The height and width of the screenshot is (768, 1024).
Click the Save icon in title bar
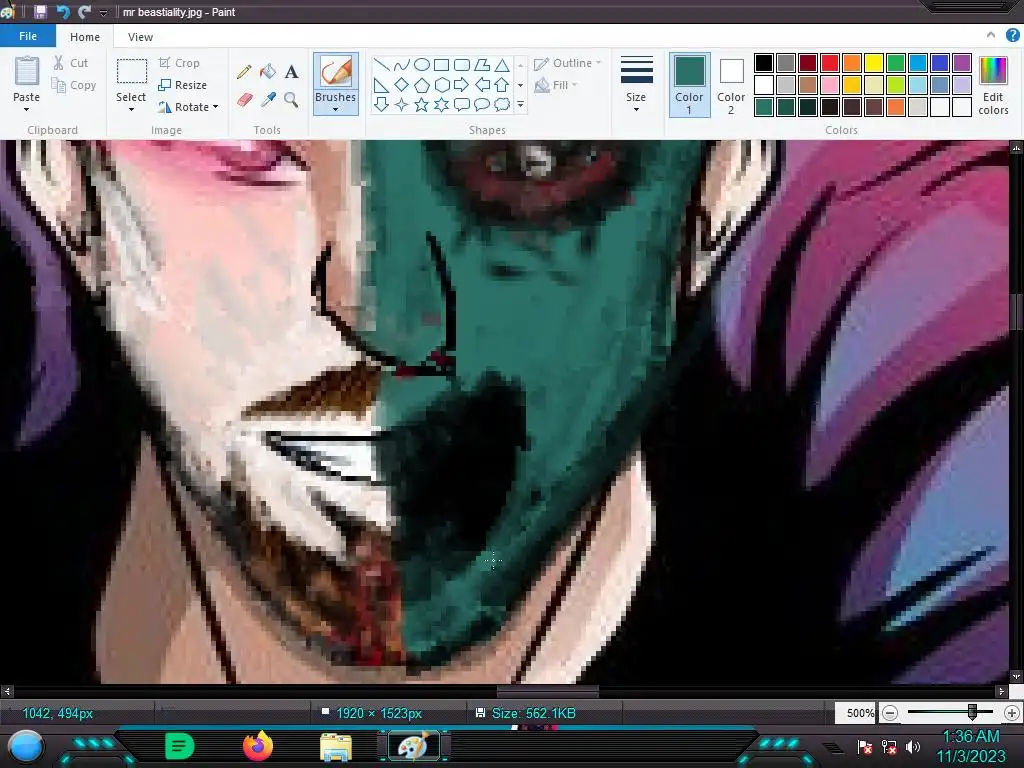click(40, 12)
